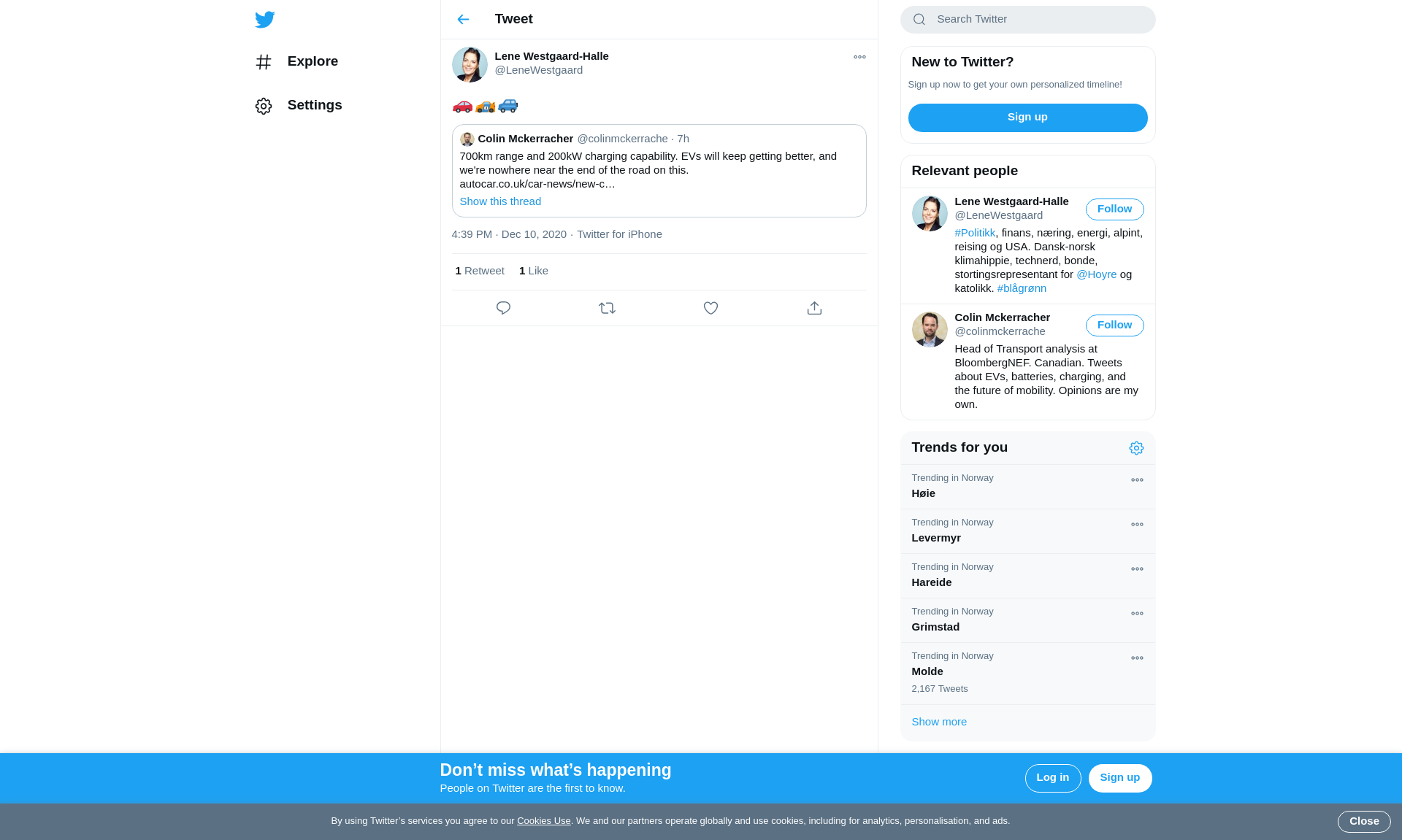Click tweet author name Lene Westgaard-Halle

tap(551, 56)
